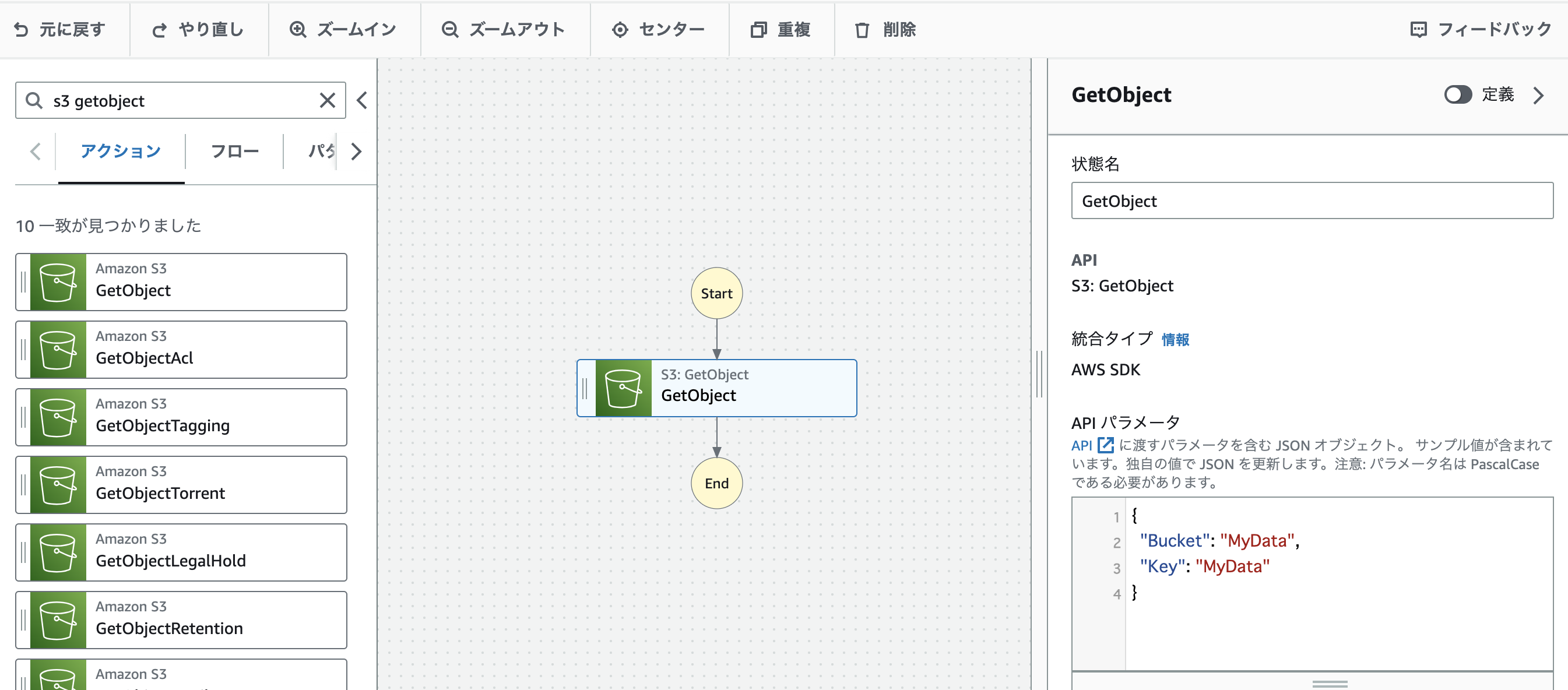Select the アクション tab
This screenshot has height=690, width=1568.
(x=121, y=152)
